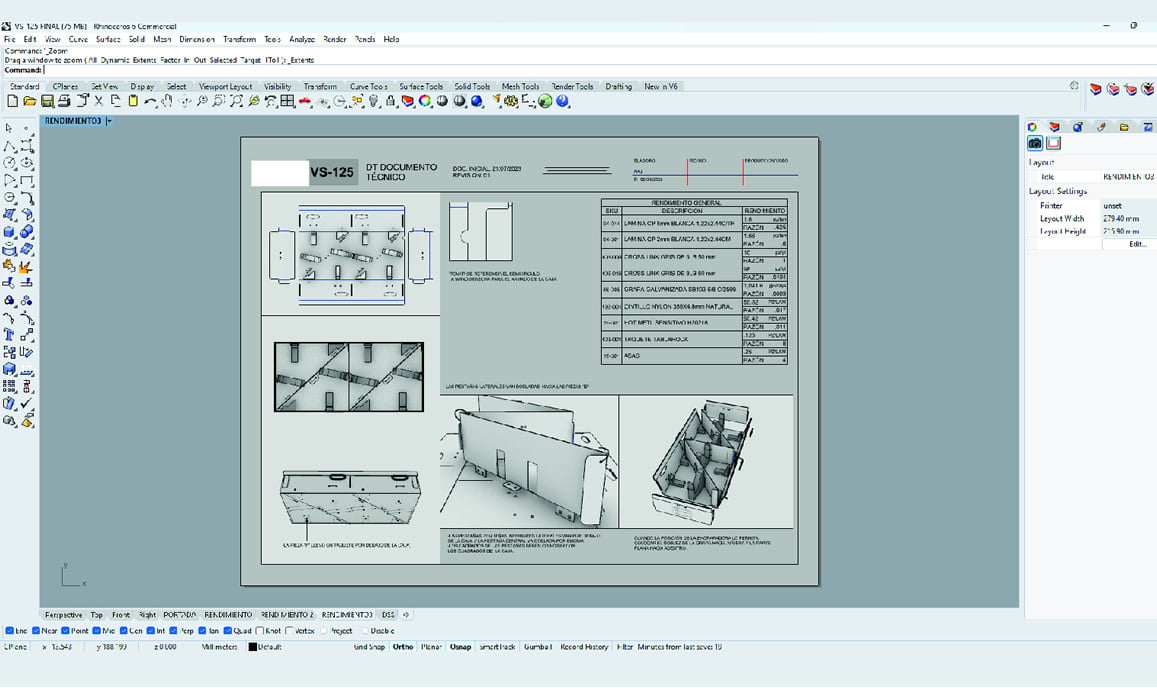Enable the Vertex osnap checkbox
Screen dimensions: 1157x688
coord(289,631)
